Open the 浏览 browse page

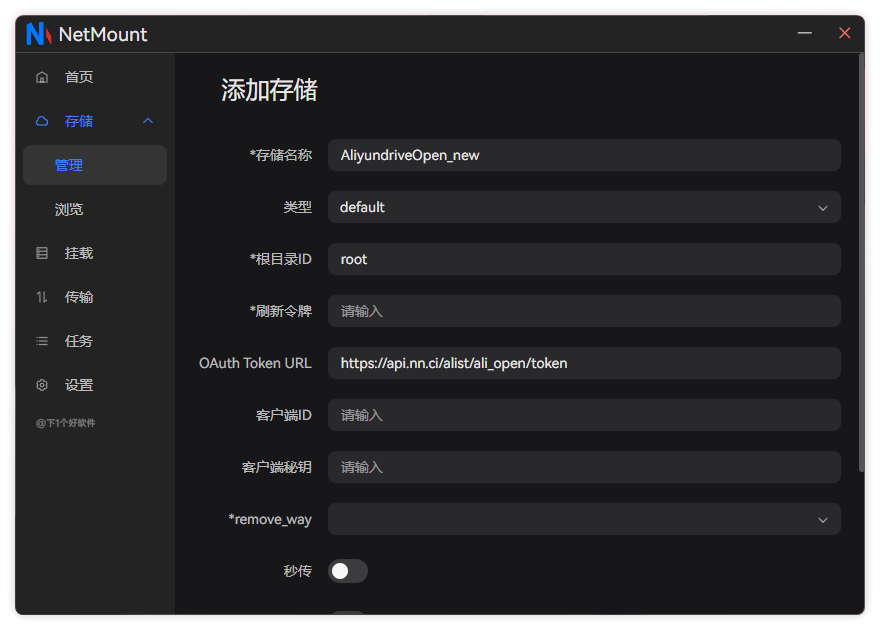pos(95,209)
